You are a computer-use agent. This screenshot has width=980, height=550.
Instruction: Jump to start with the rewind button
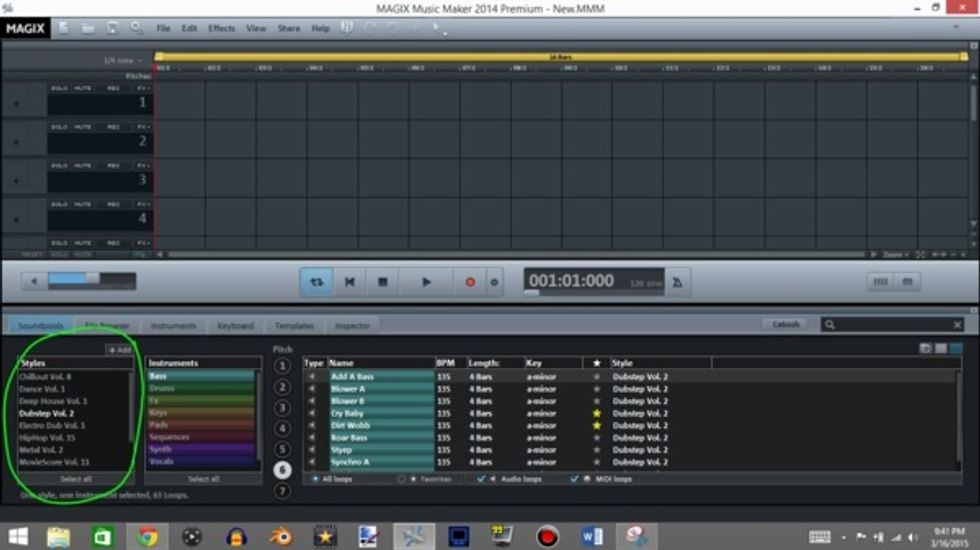pos(349,282)
